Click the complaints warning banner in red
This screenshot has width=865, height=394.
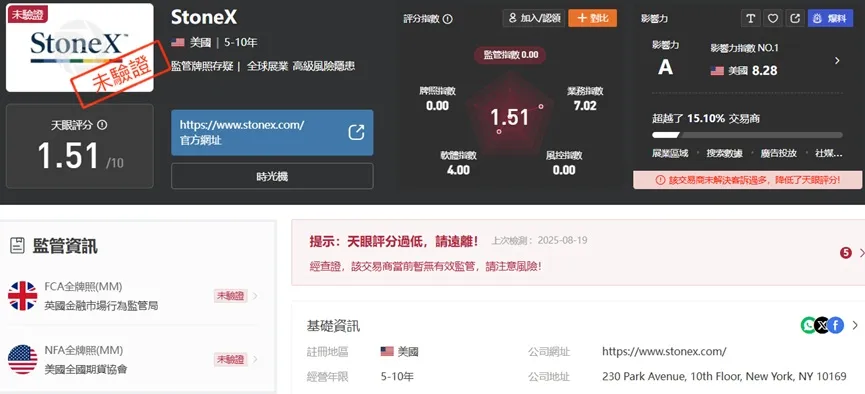coord(747,180)
